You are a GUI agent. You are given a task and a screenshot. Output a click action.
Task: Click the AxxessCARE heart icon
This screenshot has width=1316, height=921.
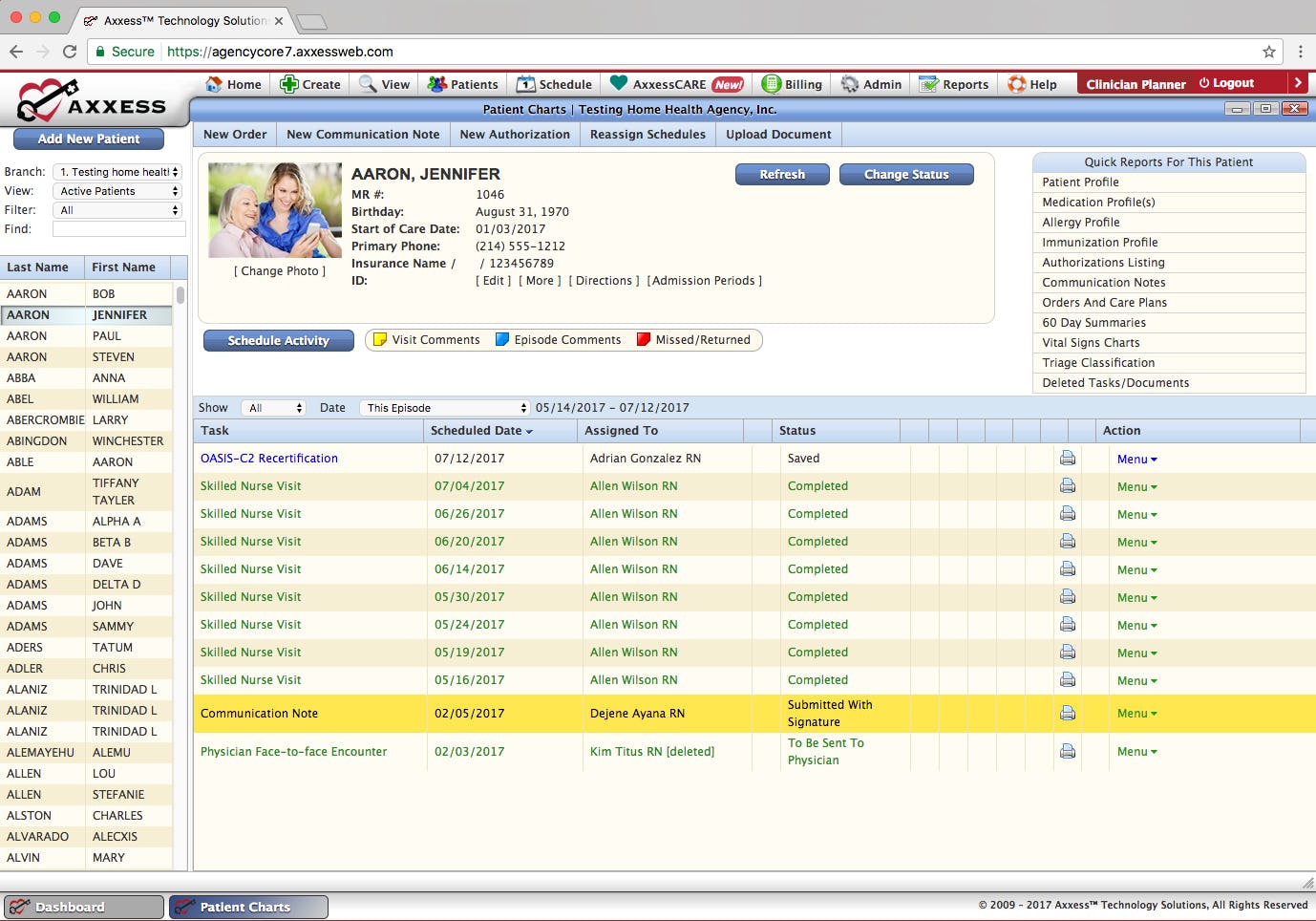click(x=619, y=83)
